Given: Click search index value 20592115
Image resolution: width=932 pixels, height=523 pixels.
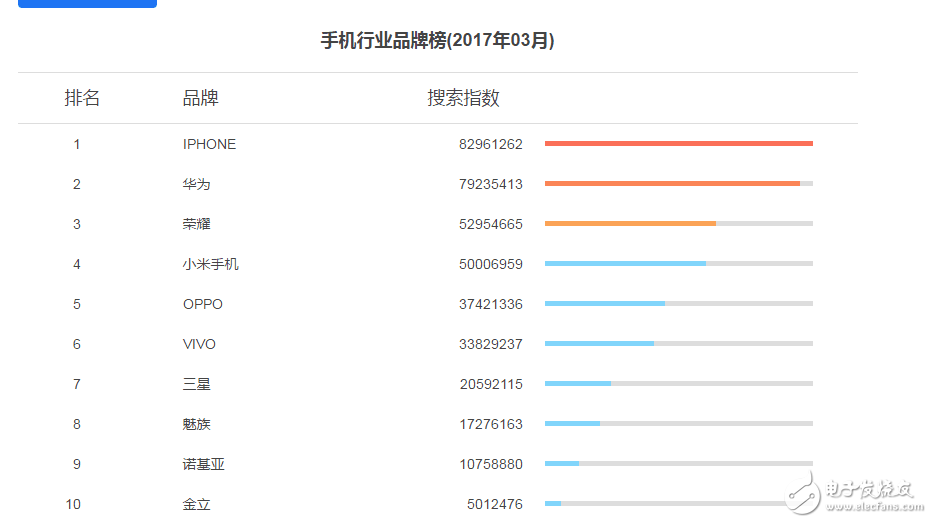Looking at the screenshot, I should (491, 384).
